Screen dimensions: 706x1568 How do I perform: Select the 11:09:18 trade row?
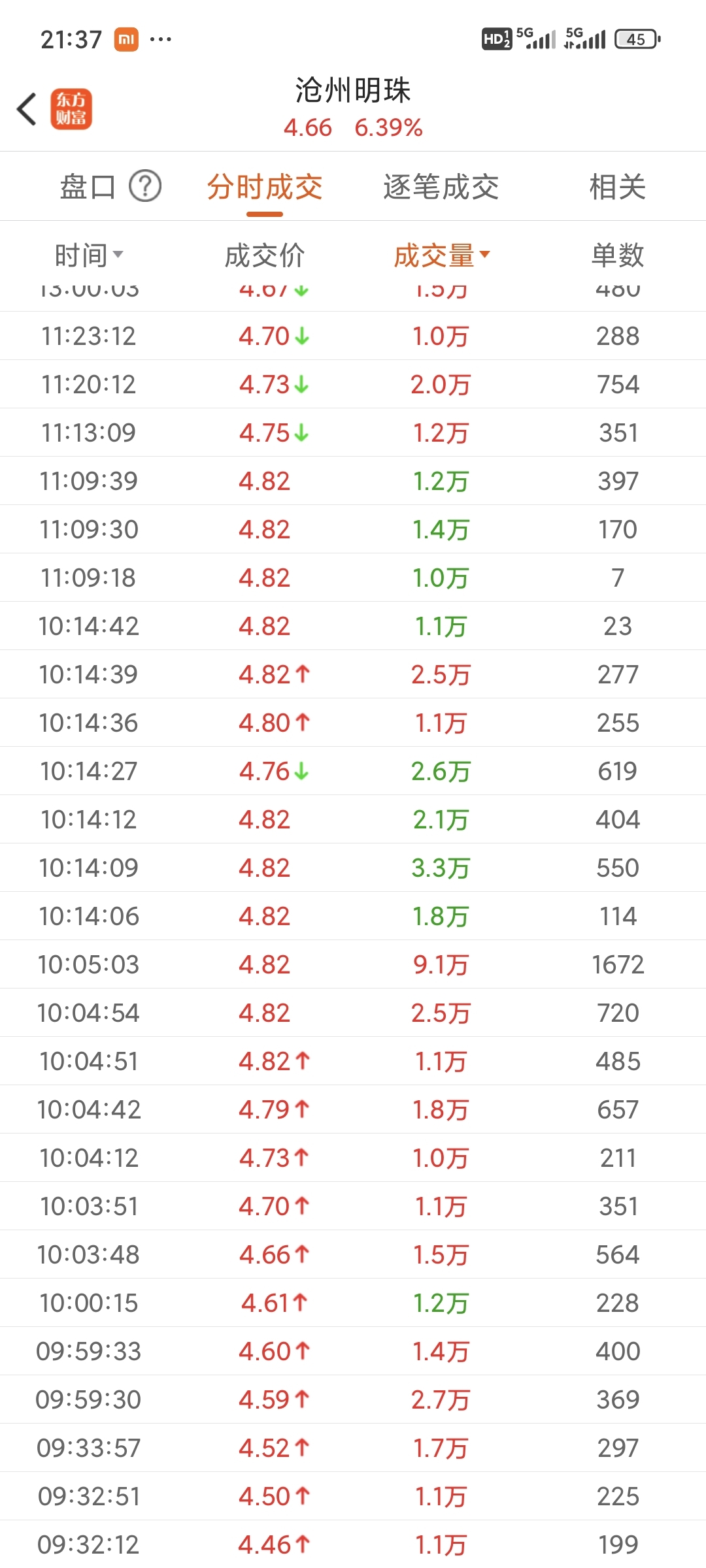(x=353, y=578)
